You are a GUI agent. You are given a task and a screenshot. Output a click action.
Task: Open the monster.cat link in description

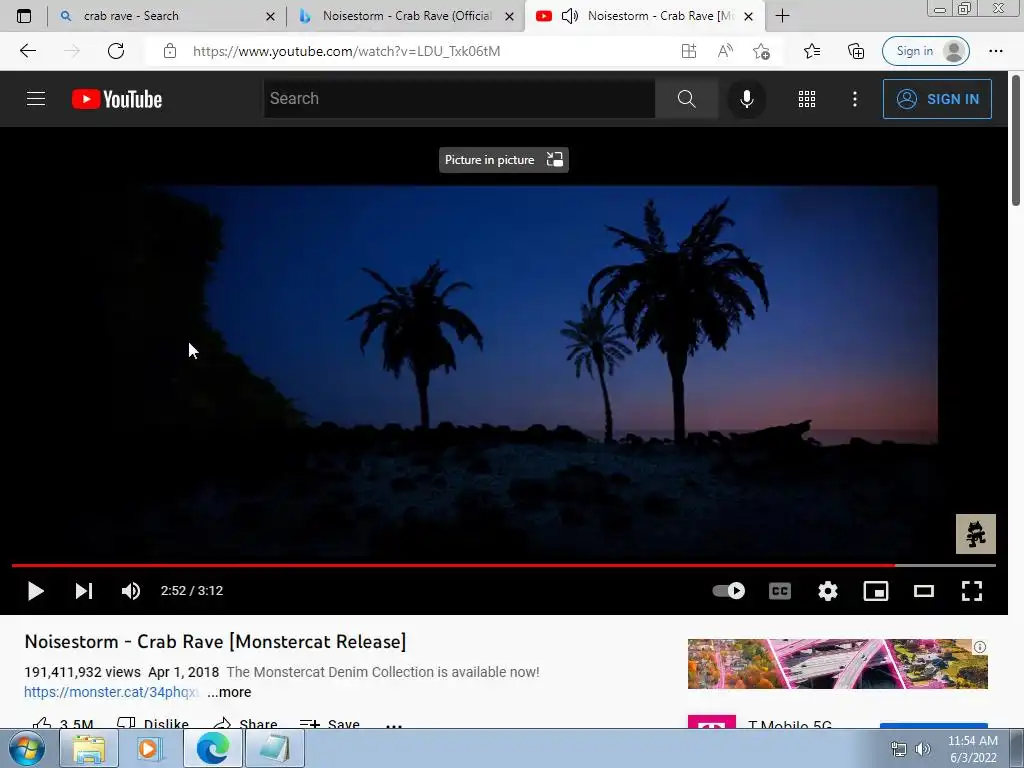coord(112,692)
